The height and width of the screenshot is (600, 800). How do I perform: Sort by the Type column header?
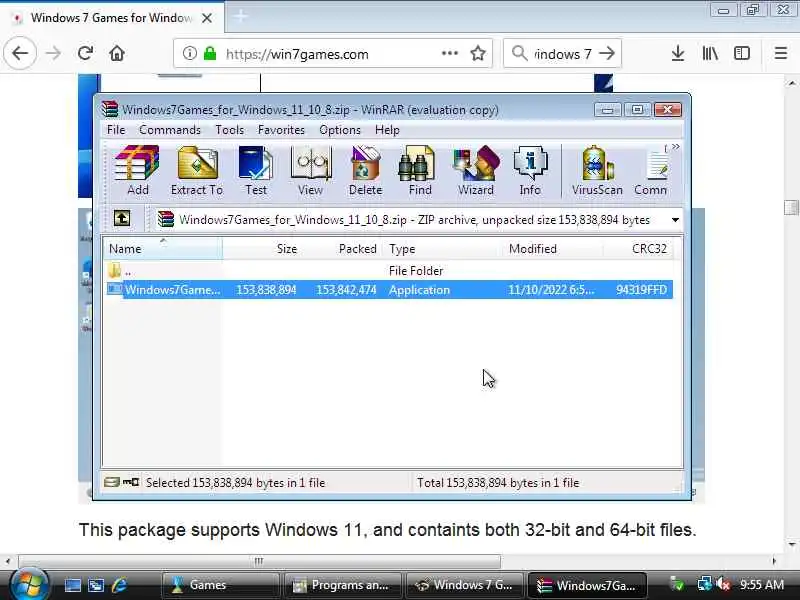tap(441, 249)
